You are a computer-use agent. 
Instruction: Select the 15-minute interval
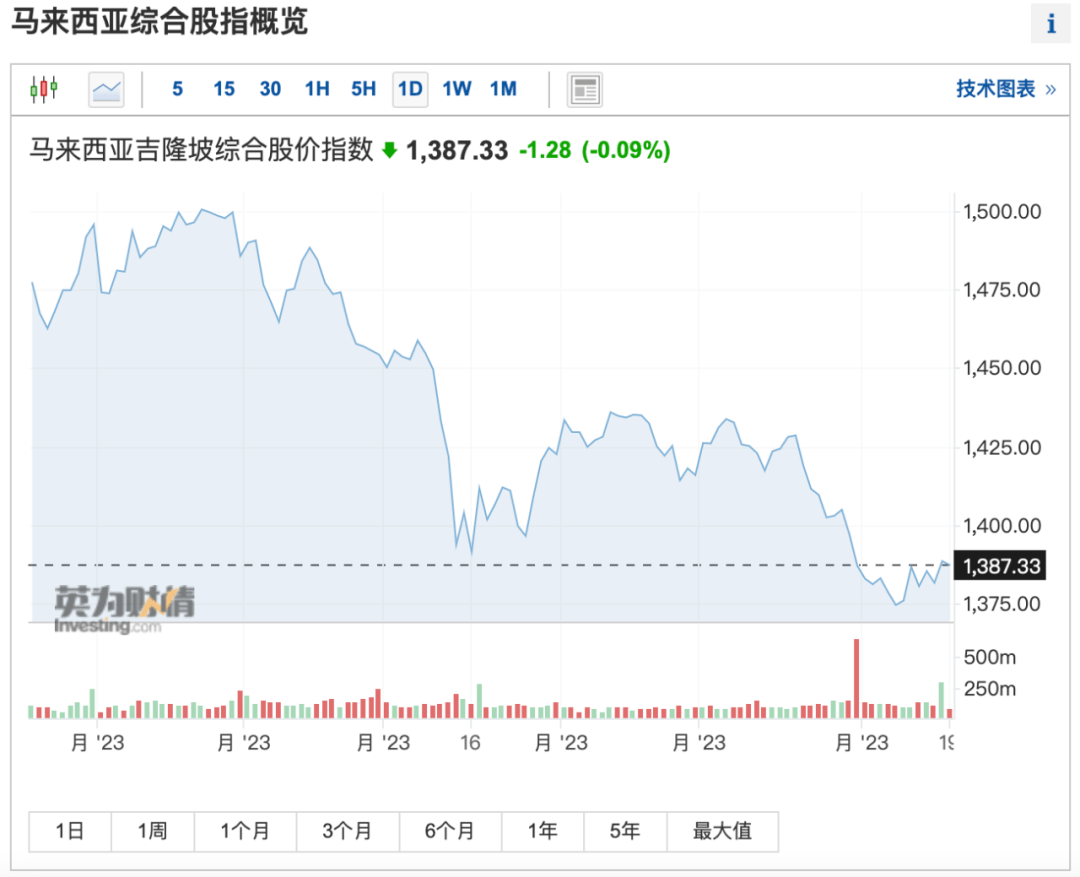(x=224, y=89)
